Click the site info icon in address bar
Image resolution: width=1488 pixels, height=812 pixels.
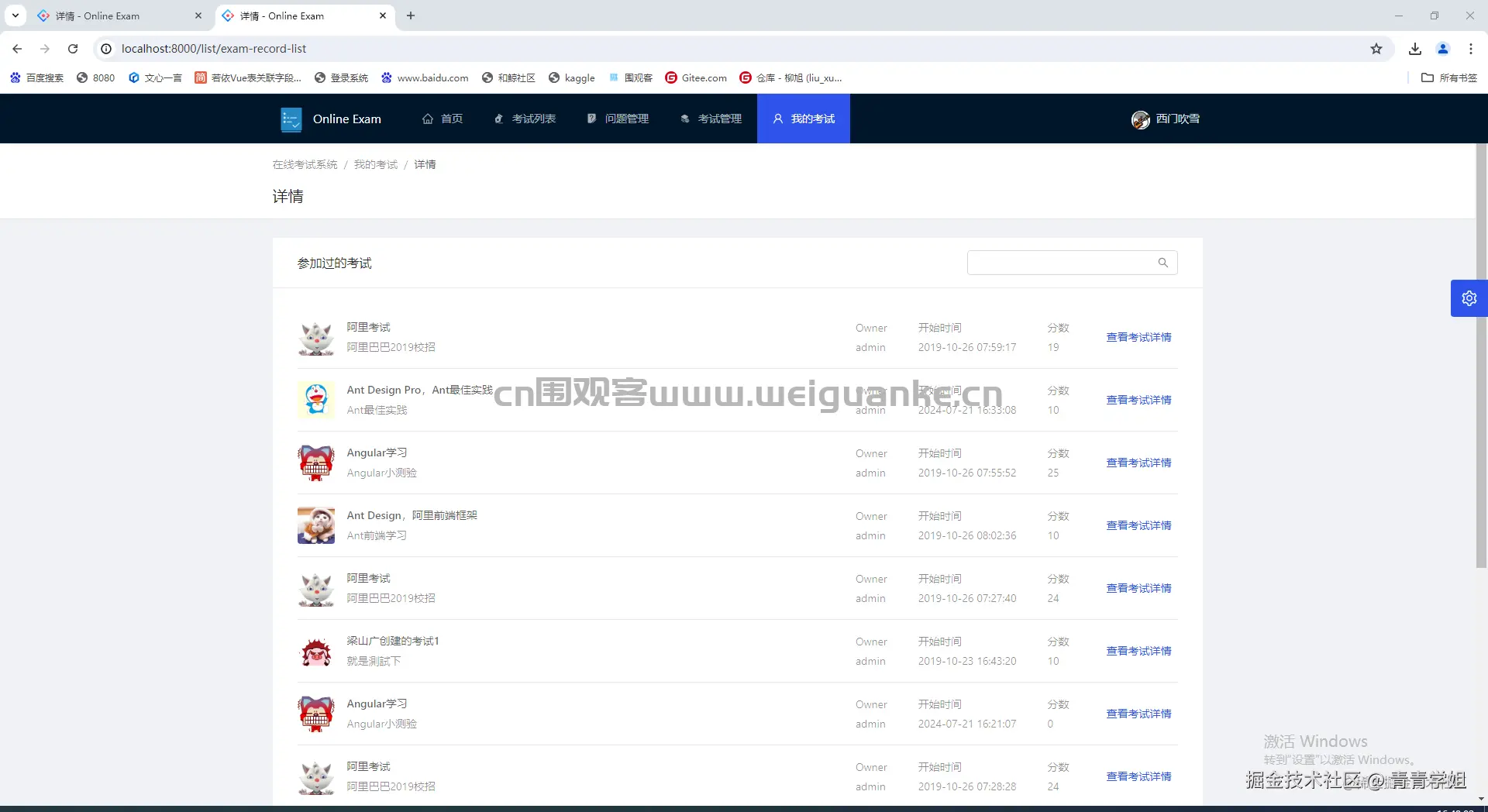point(106,49)
